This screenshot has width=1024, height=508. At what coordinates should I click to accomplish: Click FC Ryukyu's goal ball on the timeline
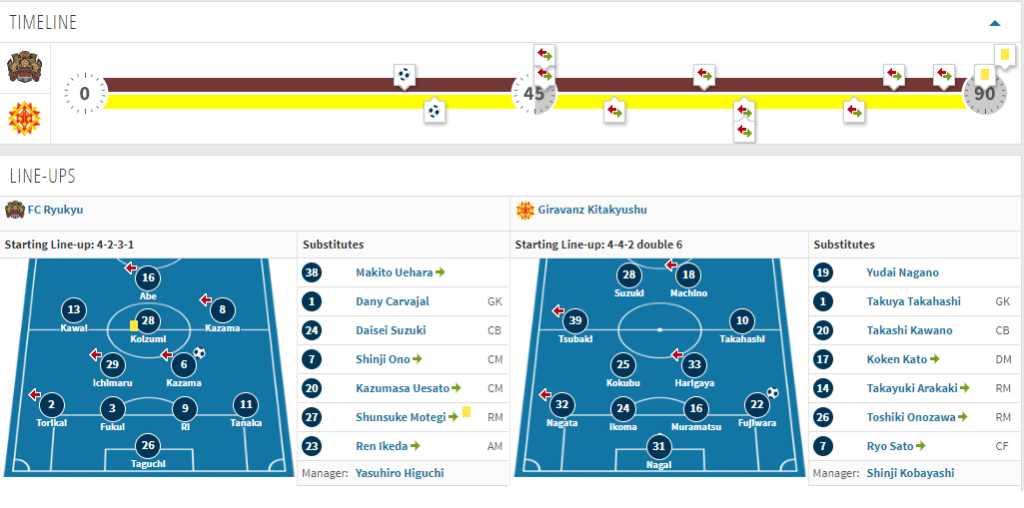(x=403, y=75)
